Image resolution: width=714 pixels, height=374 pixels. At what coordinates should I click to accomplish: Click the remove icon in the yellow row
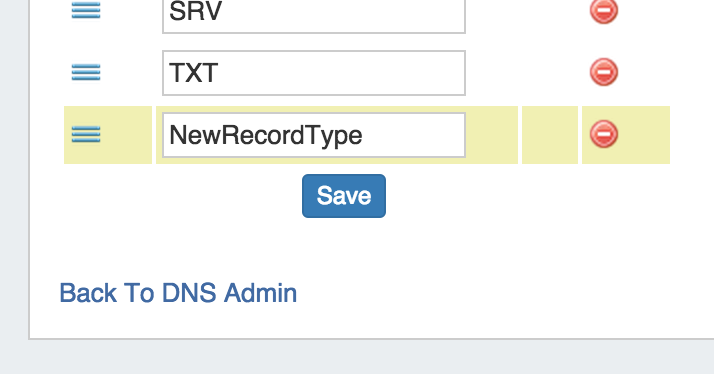pos(604,134)
